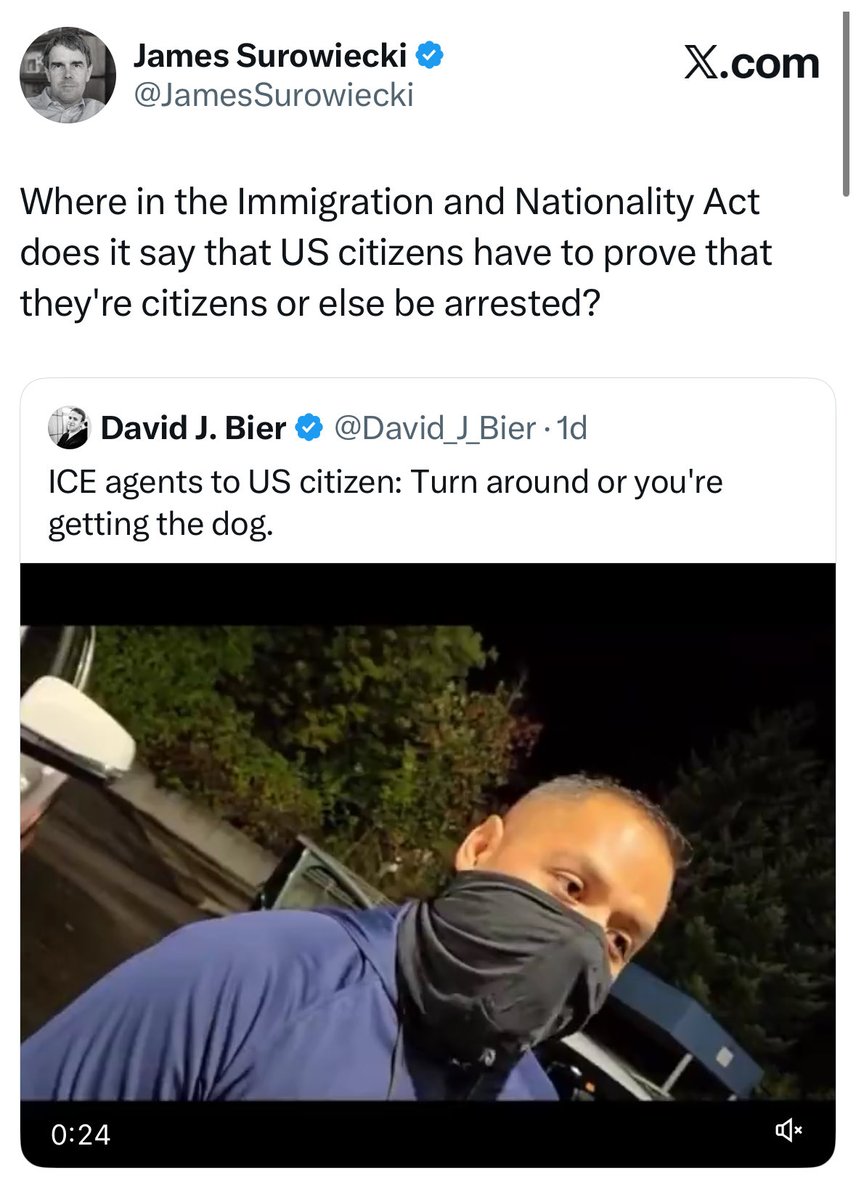Click the video's black bottom control bar

click(428, 1133)
